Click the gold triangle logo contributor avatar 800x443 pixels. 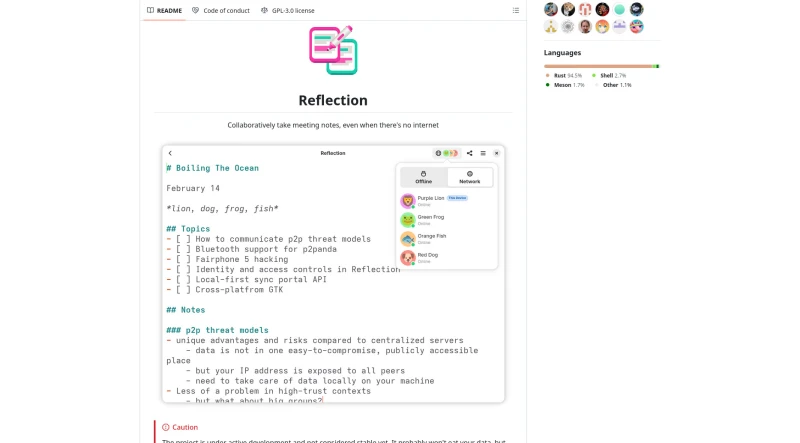click(551, 27)
